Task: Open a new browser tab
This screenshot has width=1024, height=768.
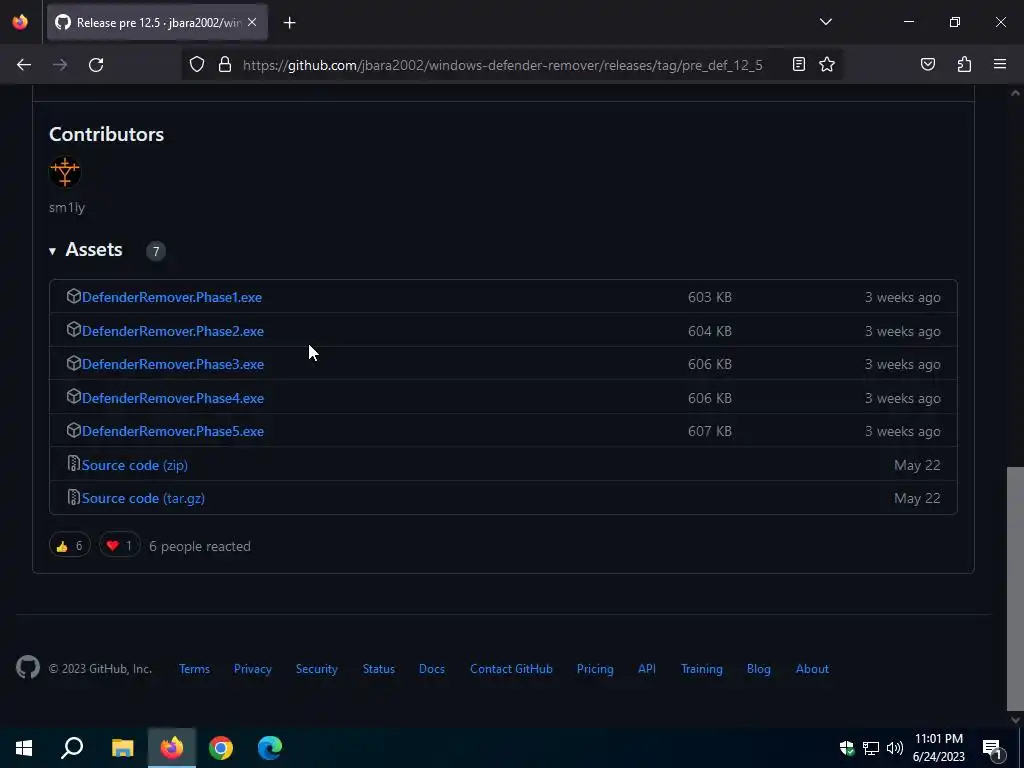Action: pyautogui.click(x=289, y=23)
